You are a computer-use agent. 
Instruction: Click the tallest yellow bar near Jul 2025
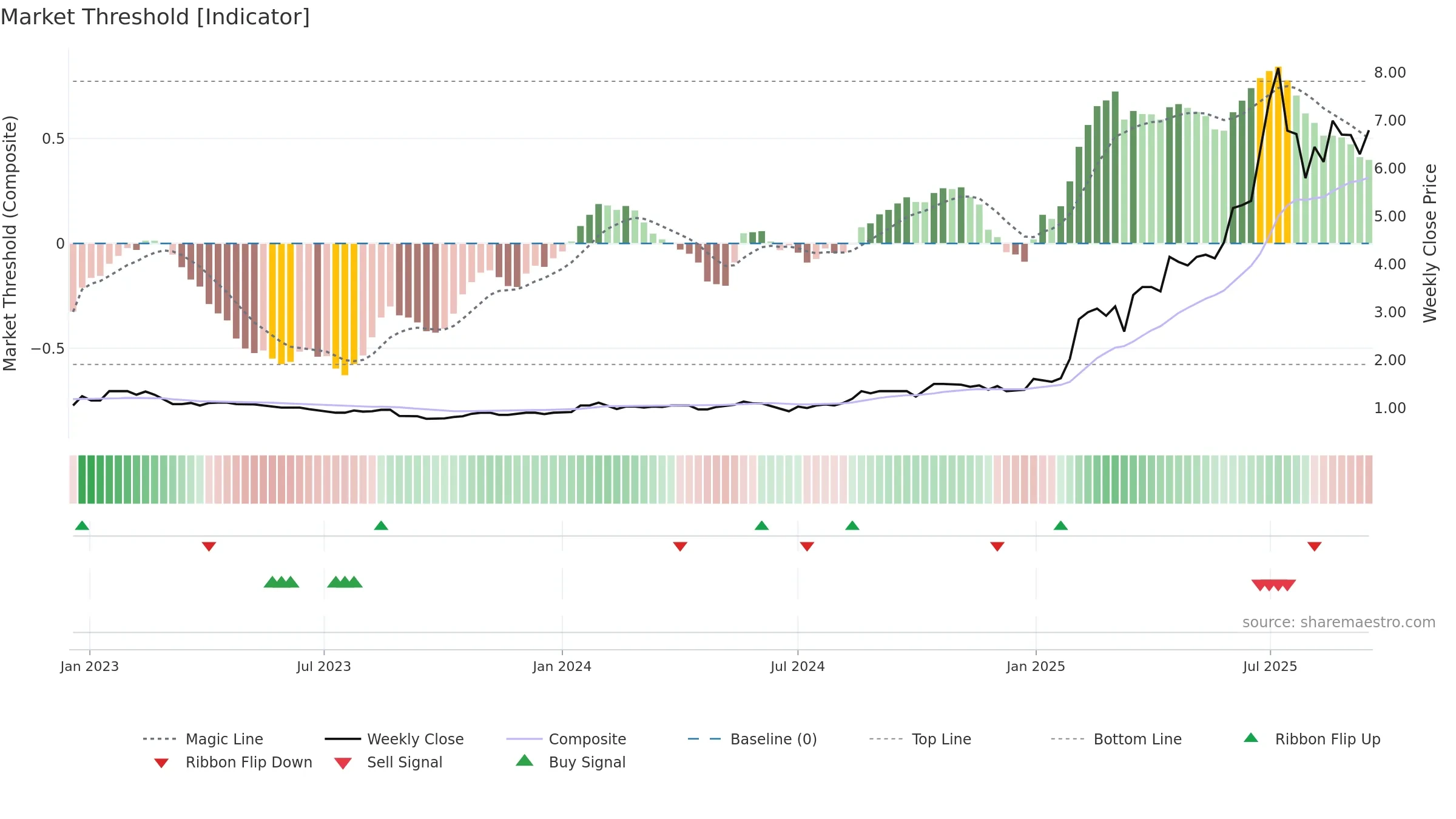1278,155
